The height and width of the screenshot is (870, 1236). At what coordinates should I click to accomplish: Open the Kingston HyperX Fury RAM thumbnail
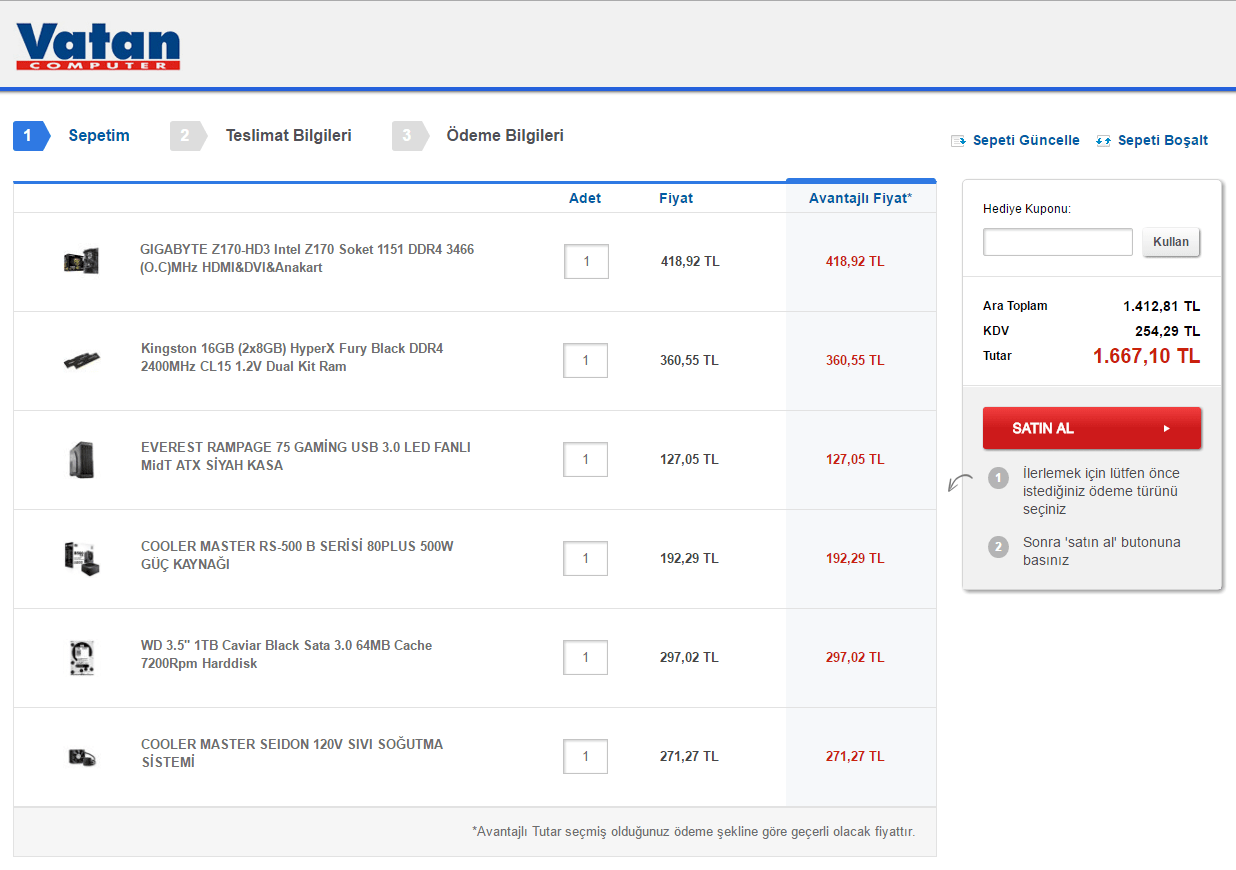point(81,361)
